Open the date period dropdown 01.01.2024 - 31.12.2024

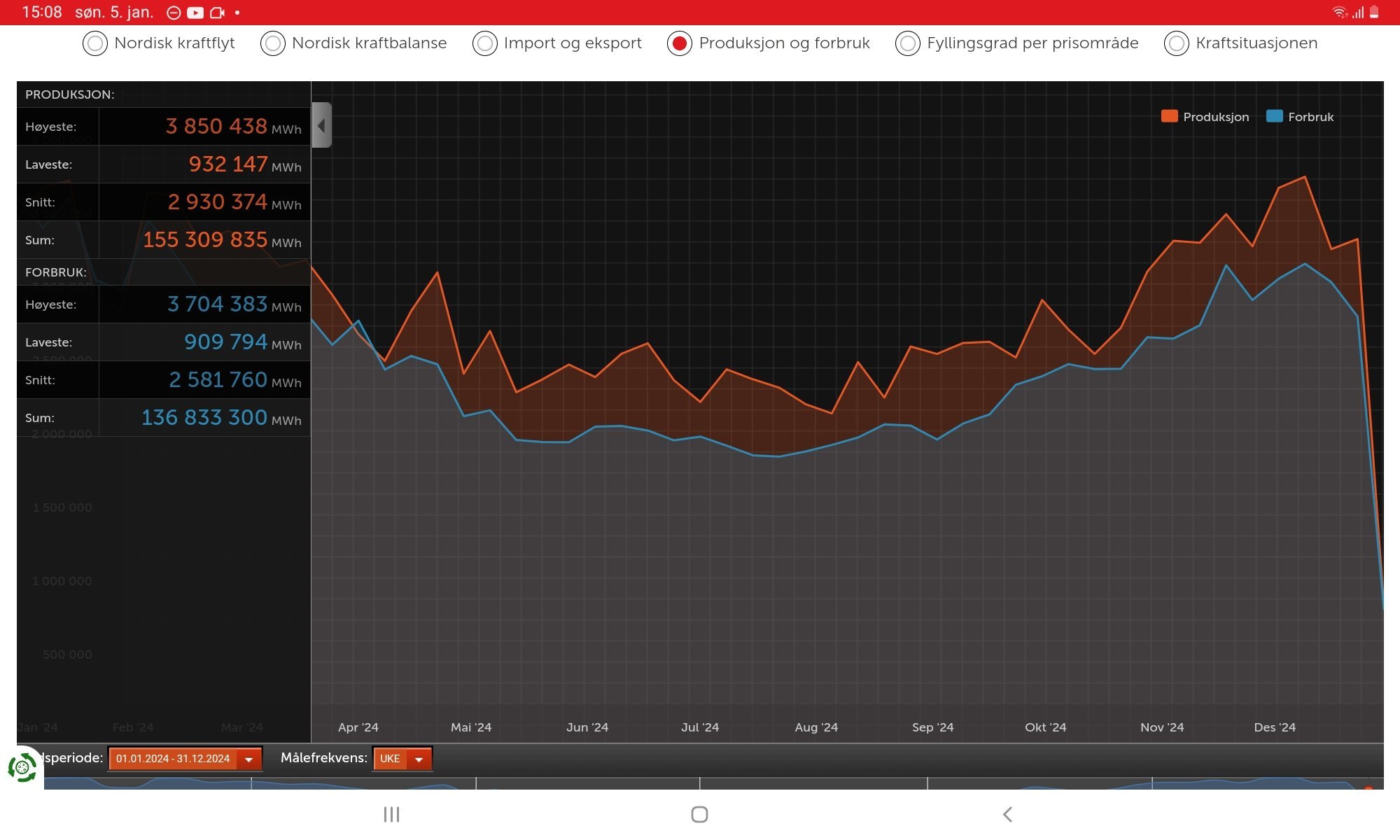tap(185, 759)
